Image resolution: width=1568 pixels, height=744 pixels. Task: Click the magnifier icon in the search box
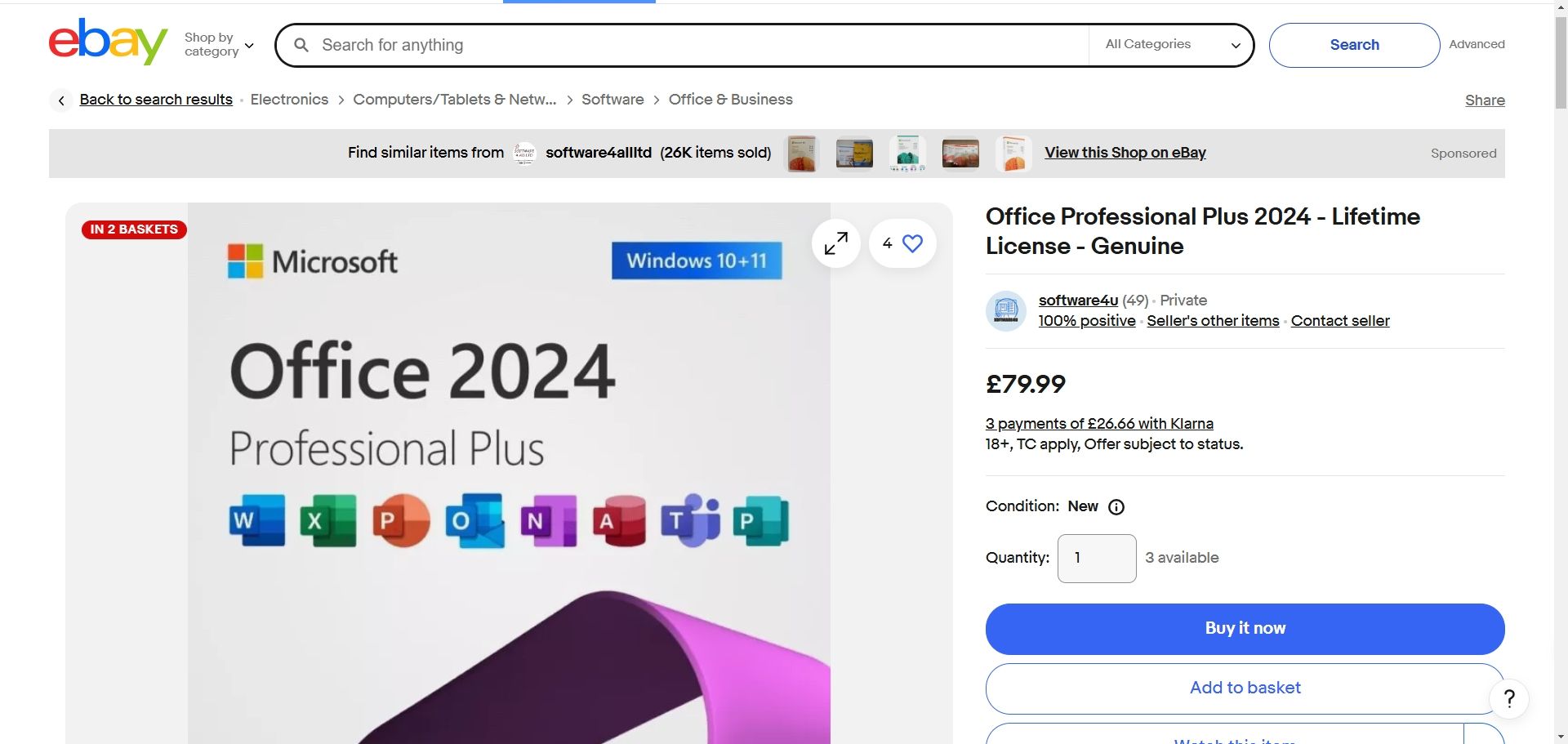301,45
